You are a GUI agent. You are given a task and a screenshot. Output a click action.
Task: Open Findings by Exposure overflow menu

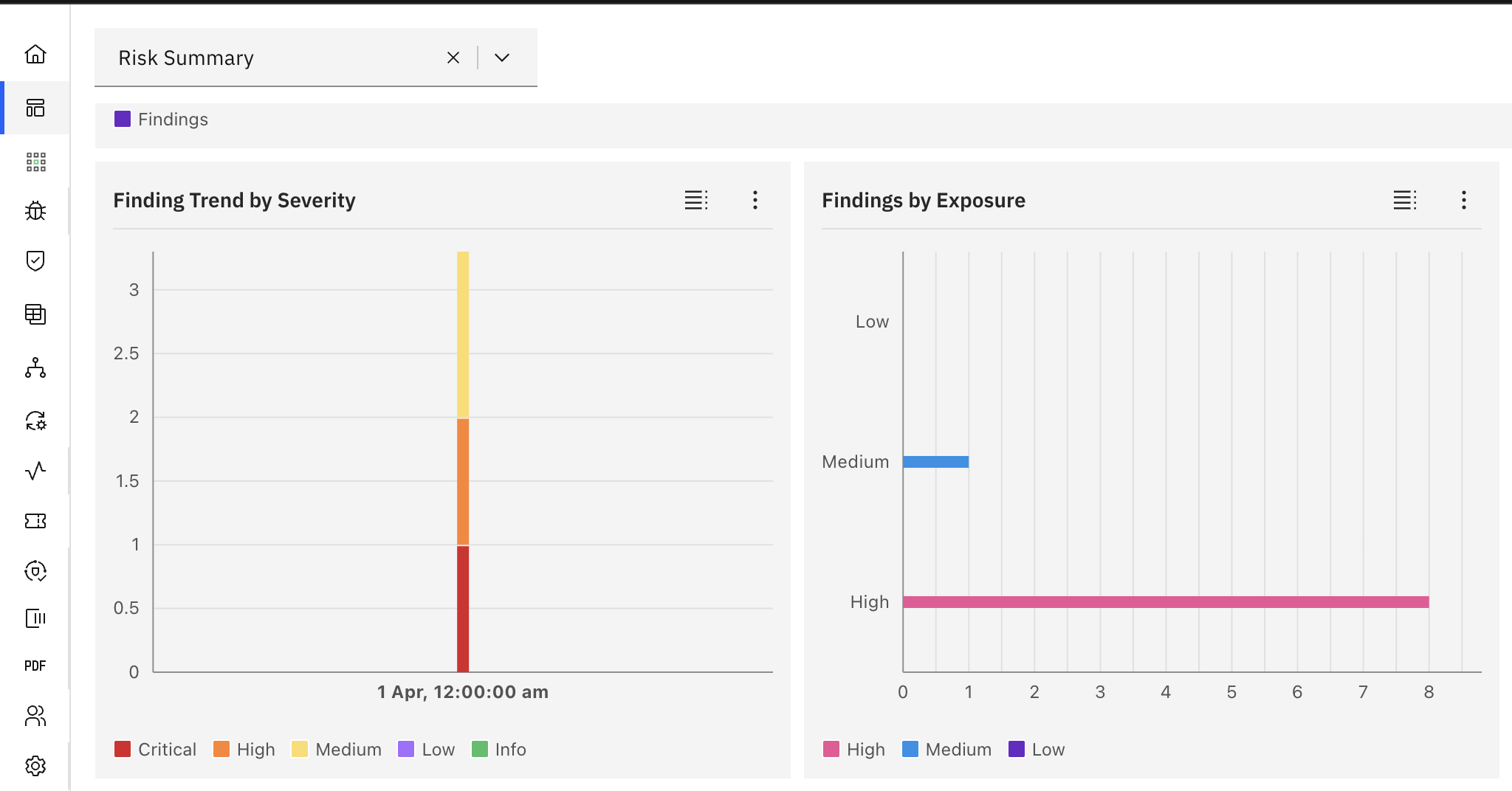(1463, 200)
